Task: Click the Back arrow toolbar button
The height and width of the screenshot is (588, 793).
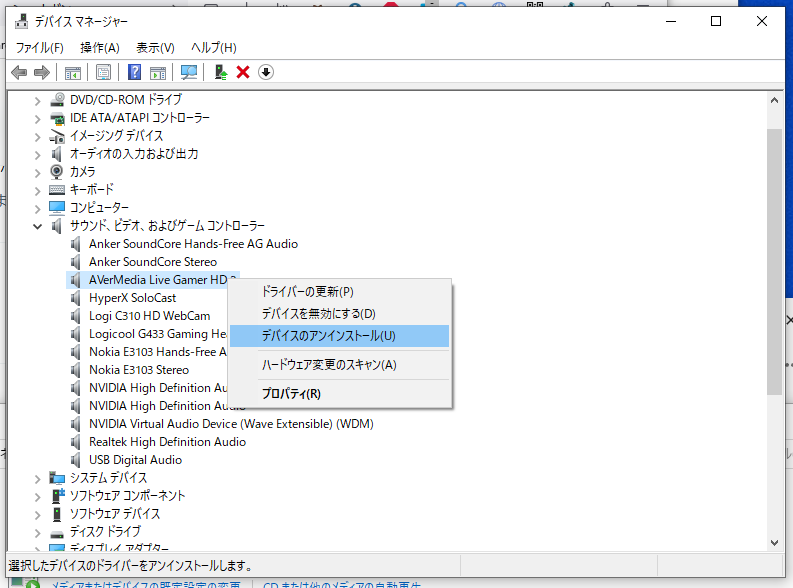Action: coord(19,72)
